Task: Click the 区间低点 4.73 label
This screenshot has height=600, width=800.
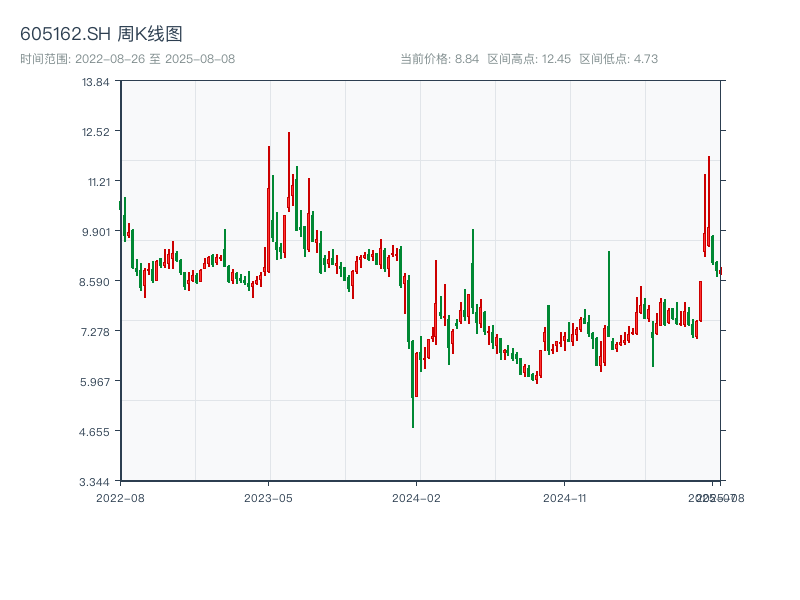Action: (x=618, y=59)
